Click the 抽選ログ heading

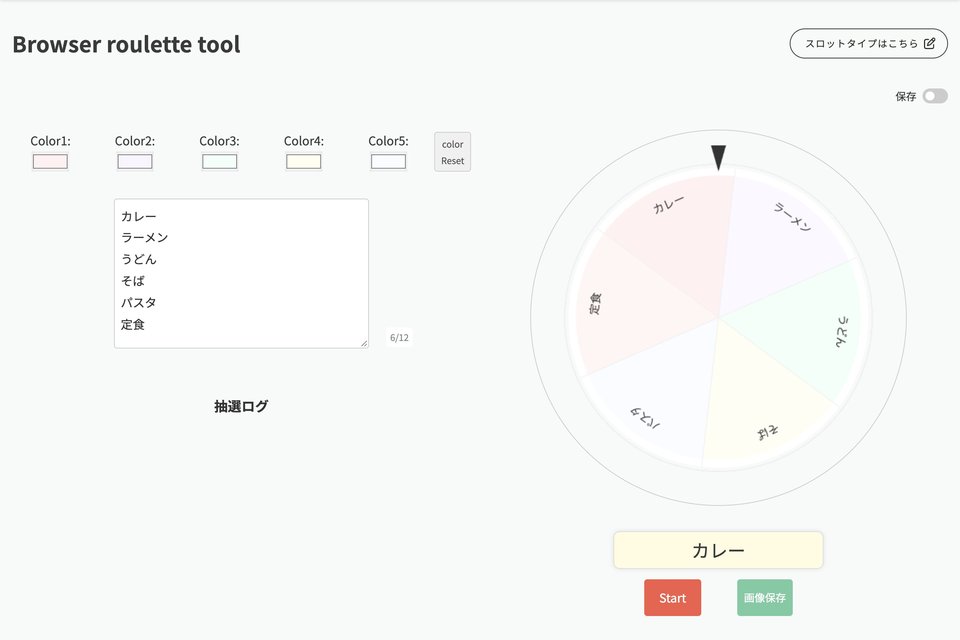[241, 406]
